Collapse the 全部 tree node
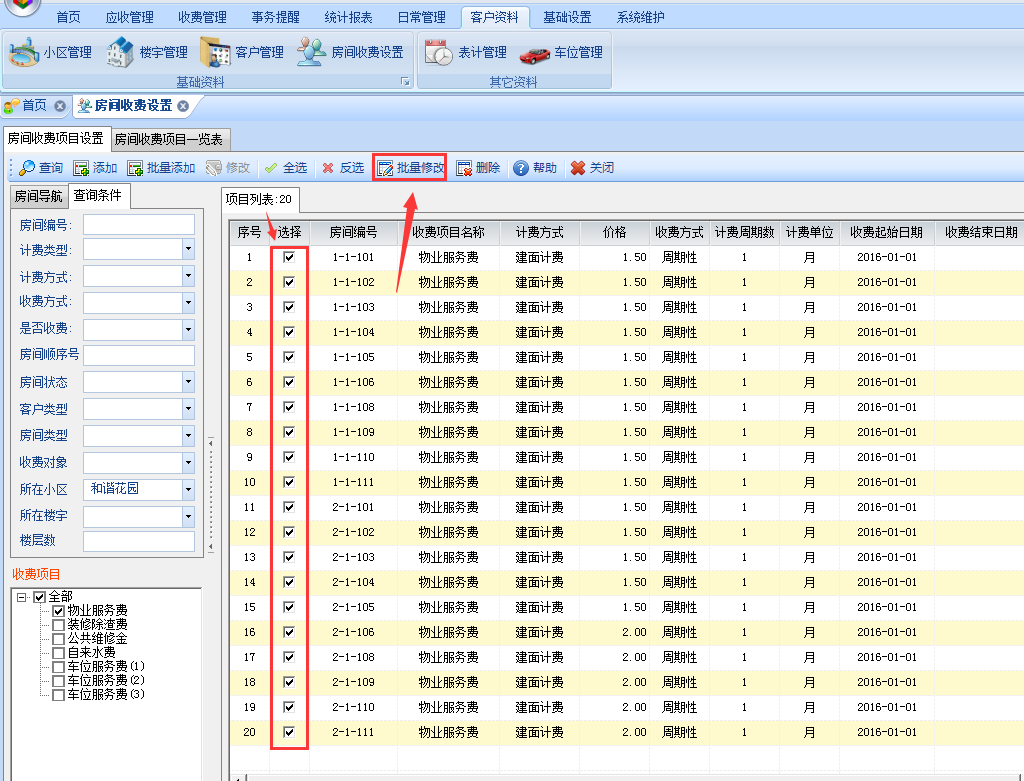1024x781 pixels. pyautogui.click(x=22, y=597)
